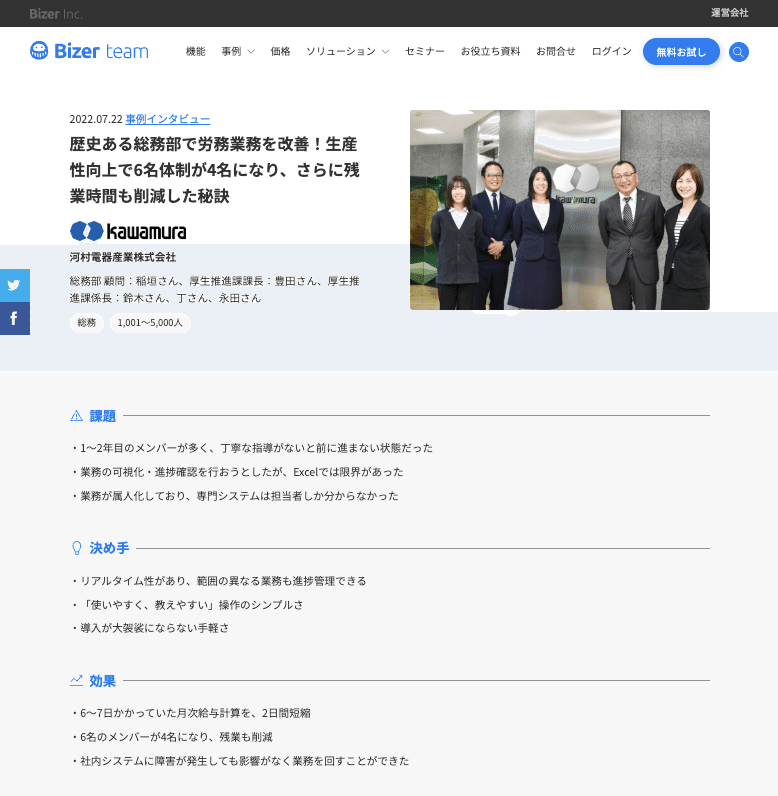Click the bullet 「使いやすく、教えやすい」操作のシンプルさ

[187, 605]
